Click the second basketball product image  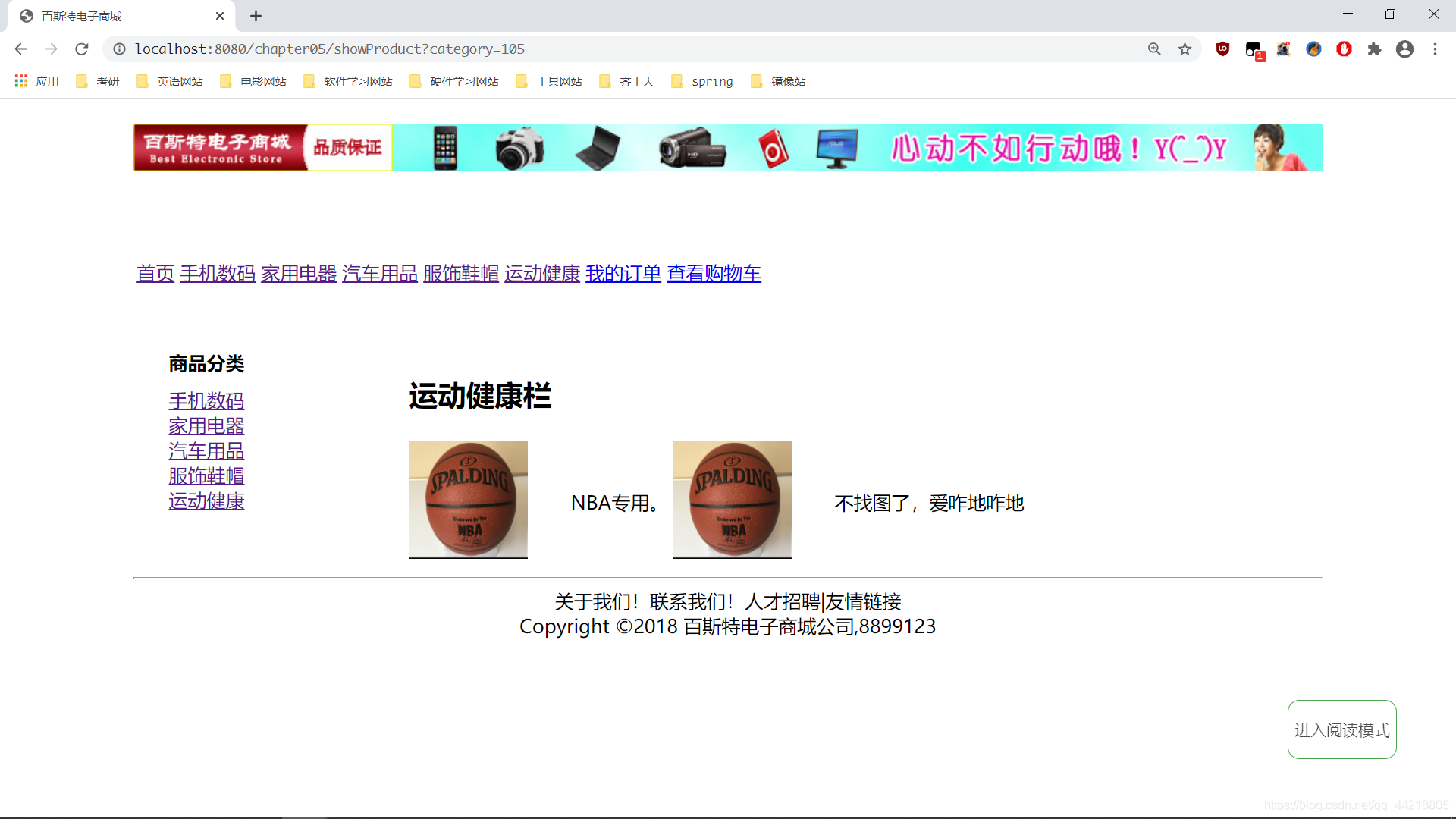point(733,500)
